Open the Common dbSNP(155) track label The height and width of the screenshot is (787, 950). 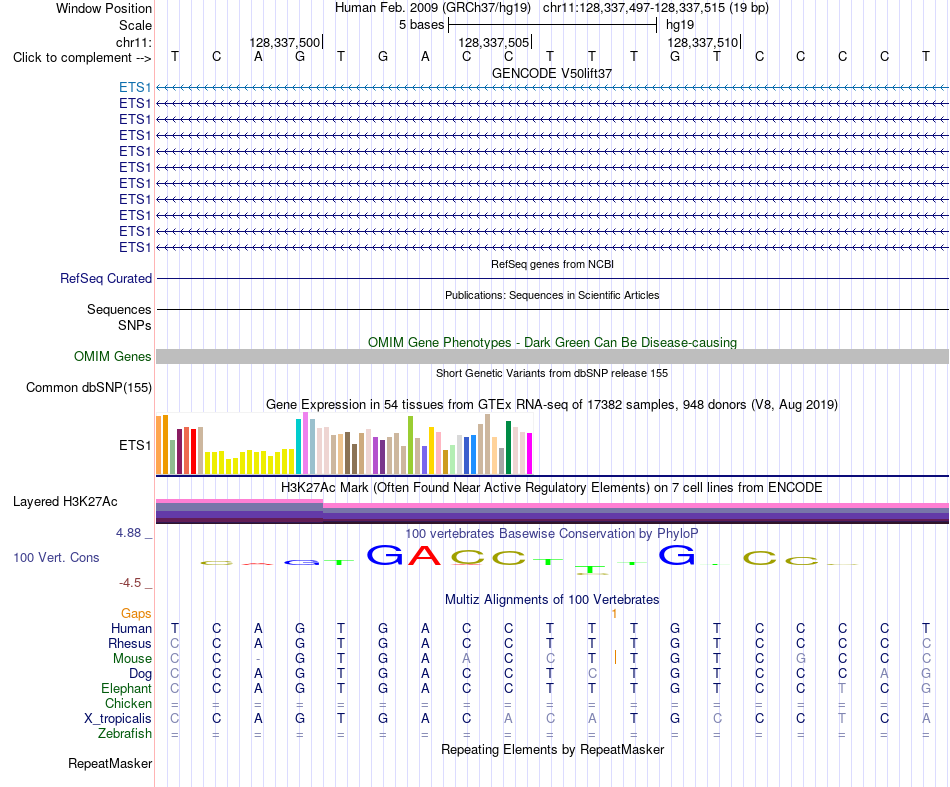pos(88,388)
